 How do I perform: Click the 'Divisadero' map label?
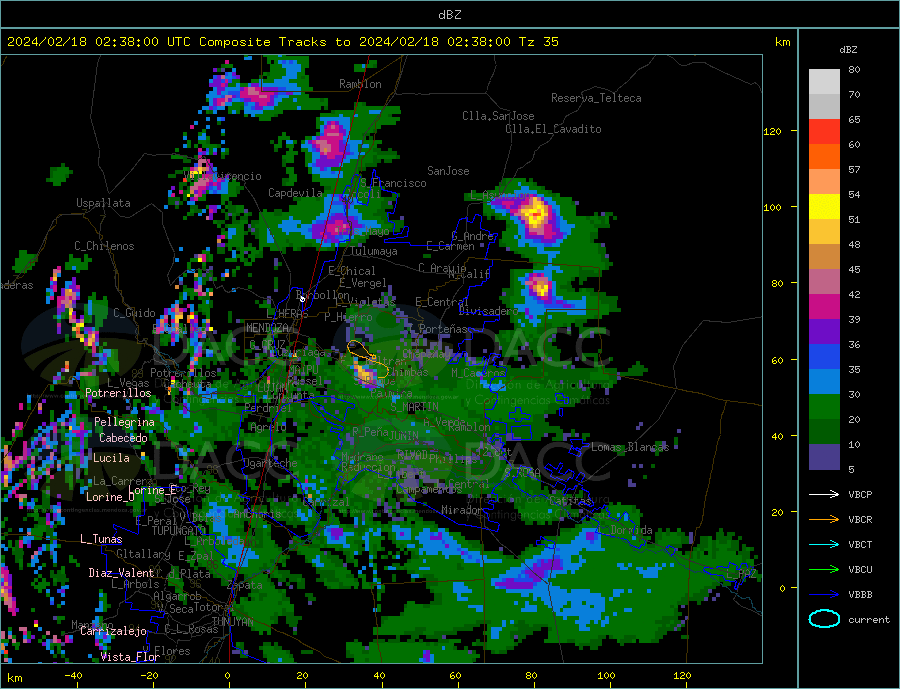pyautogui.click(x=488, y=311)
